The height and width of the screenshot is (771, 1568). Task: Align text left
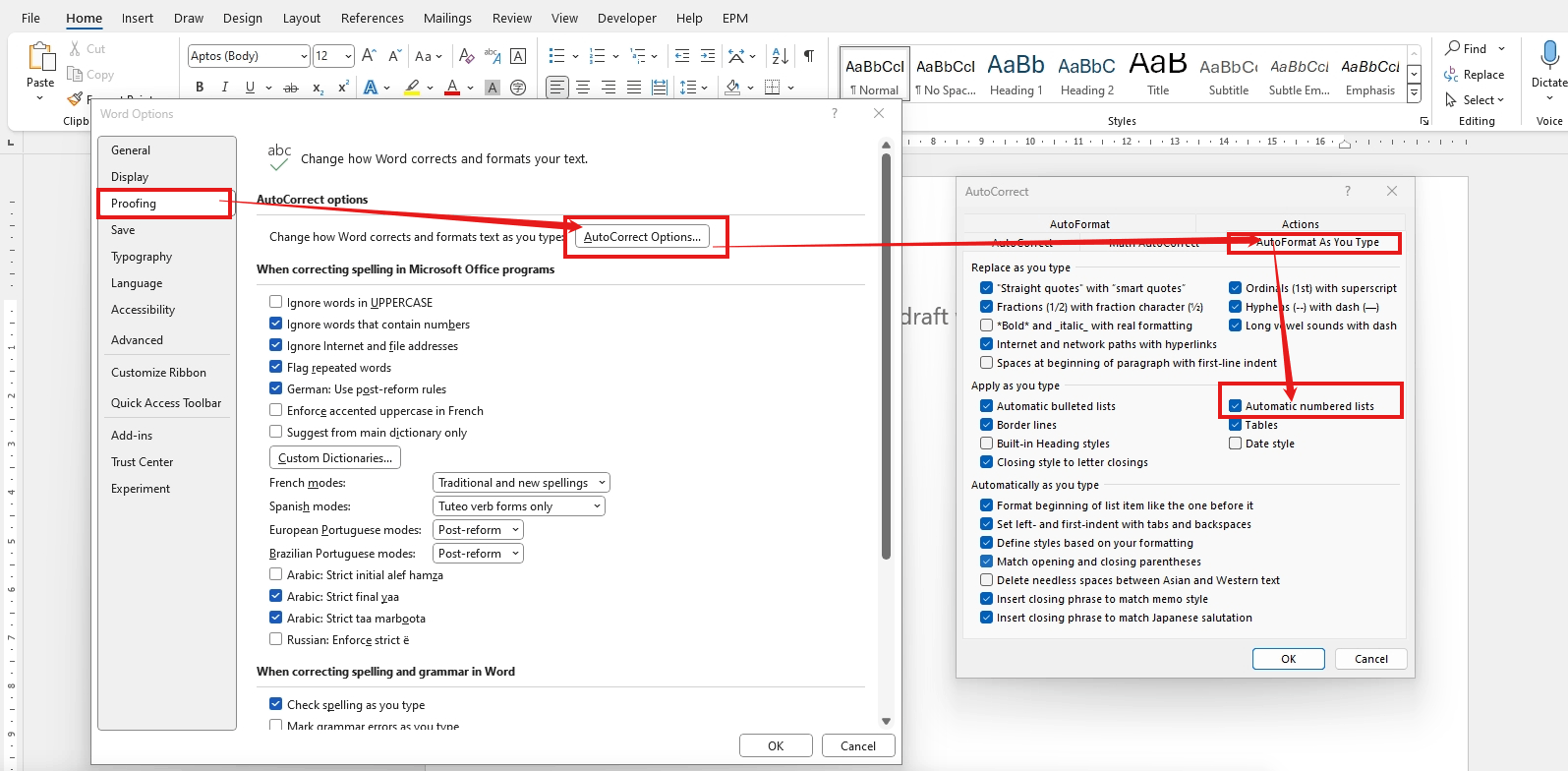pos(557,87)
